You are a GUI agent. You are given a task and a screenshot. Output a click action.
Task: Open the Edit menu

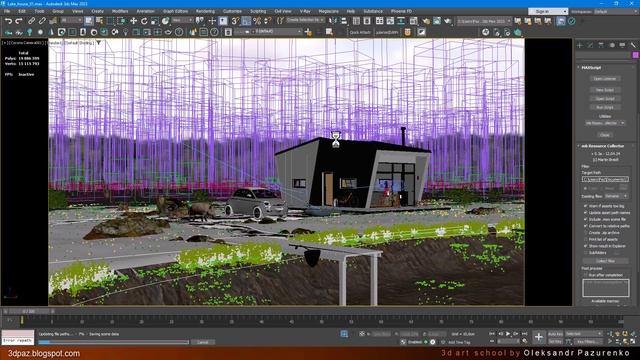tap(22, 11)
